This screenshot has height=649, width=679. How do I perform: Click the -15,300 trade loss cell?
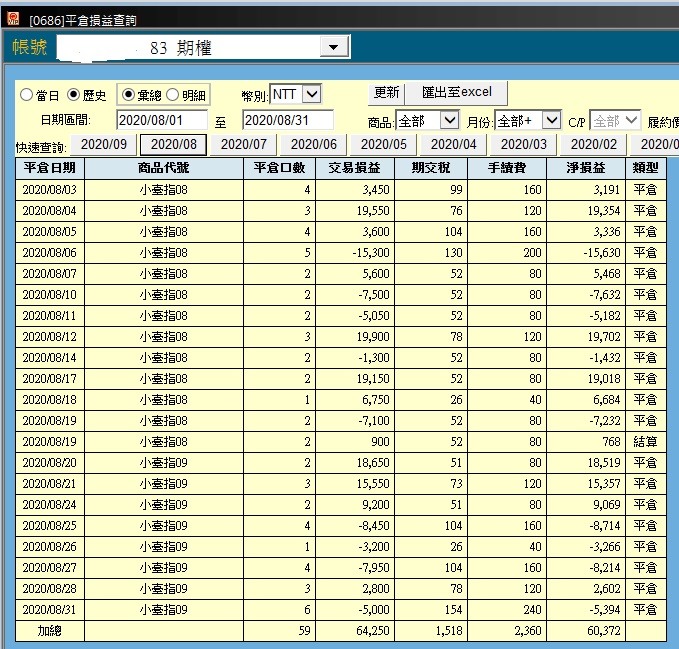pos(355,253)
